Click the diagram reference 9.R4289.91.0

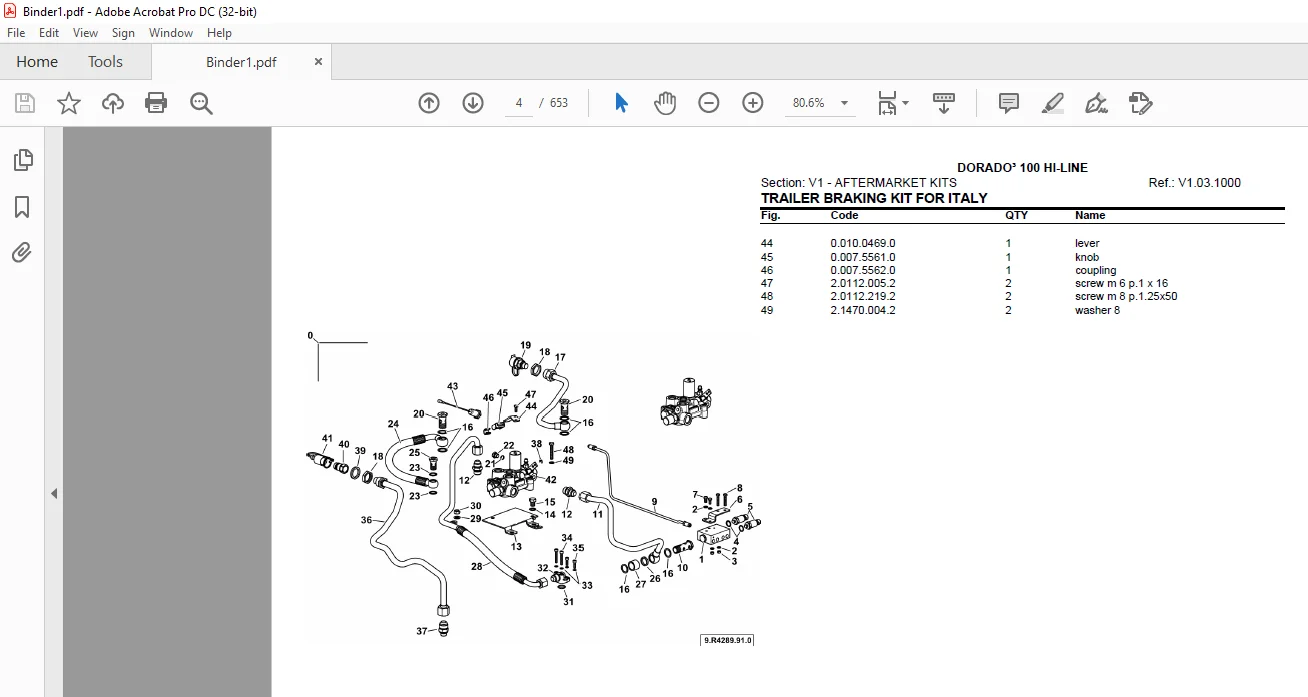pos(727,640)
